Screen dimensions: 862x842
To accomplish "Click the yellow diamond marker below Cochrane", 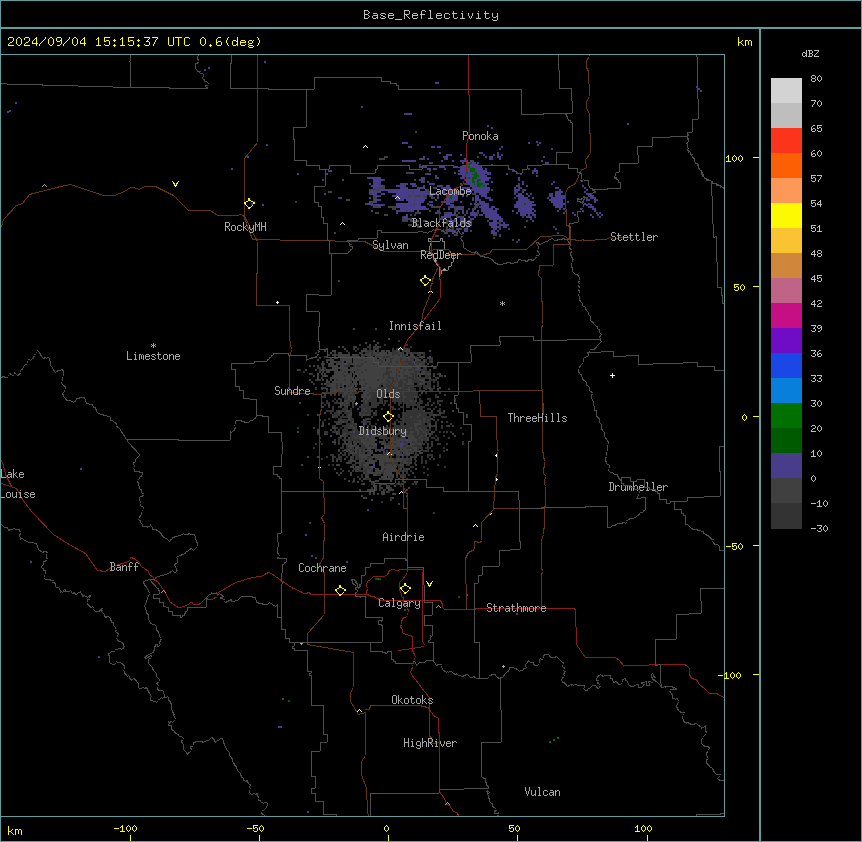I will (x=340, y=590).
